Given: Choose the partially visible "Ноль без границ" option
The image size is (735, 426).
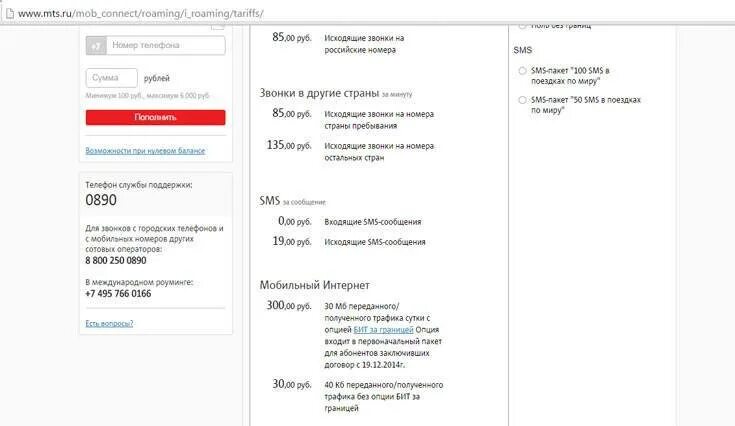Looking at the screenshot, I should pyautogui.click(x=522, y=26).
